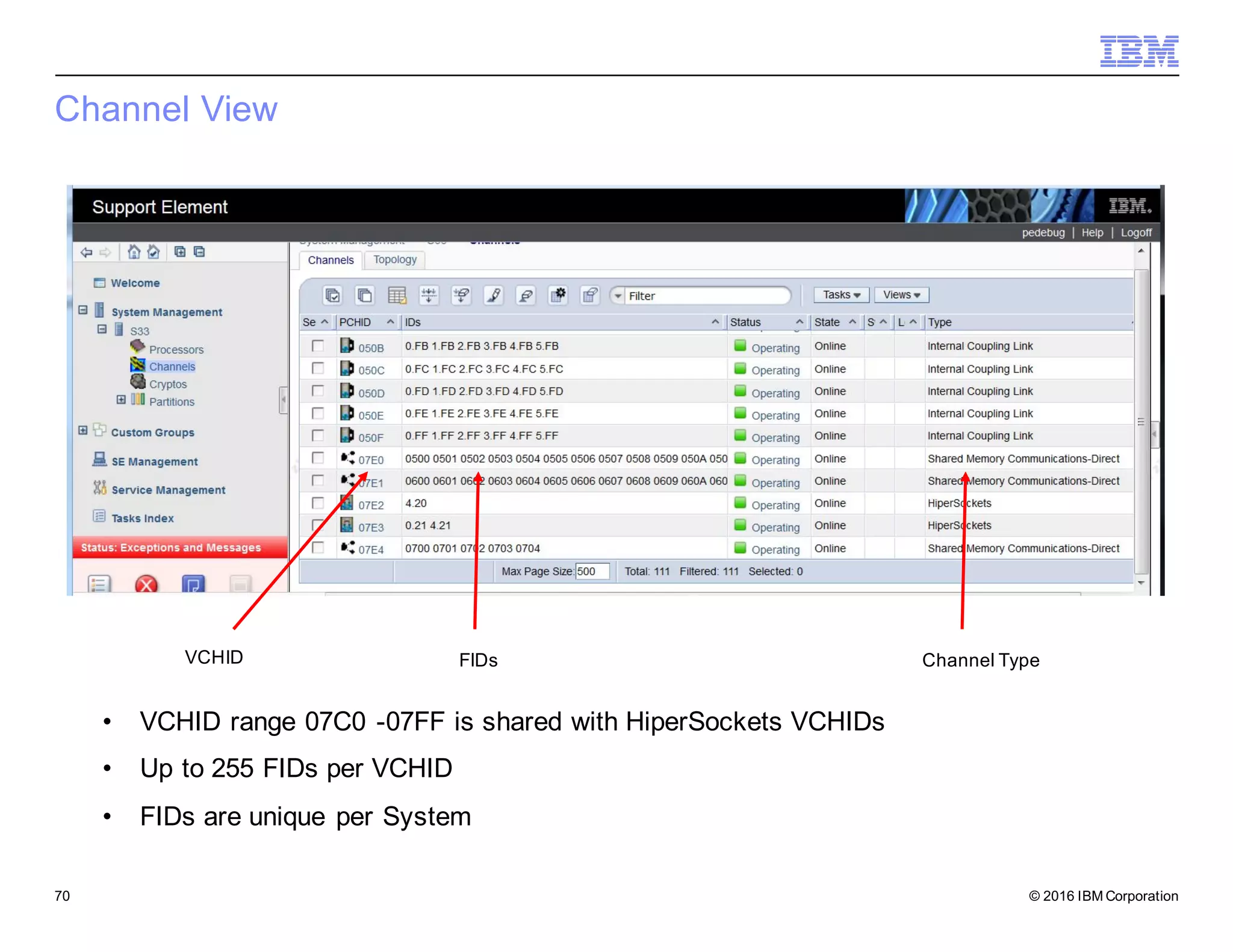This screenshot has height=952, width=1233.
Task: Open the Filter dropdown arrow
Action: pyautogui.click(x=618, y=295)
